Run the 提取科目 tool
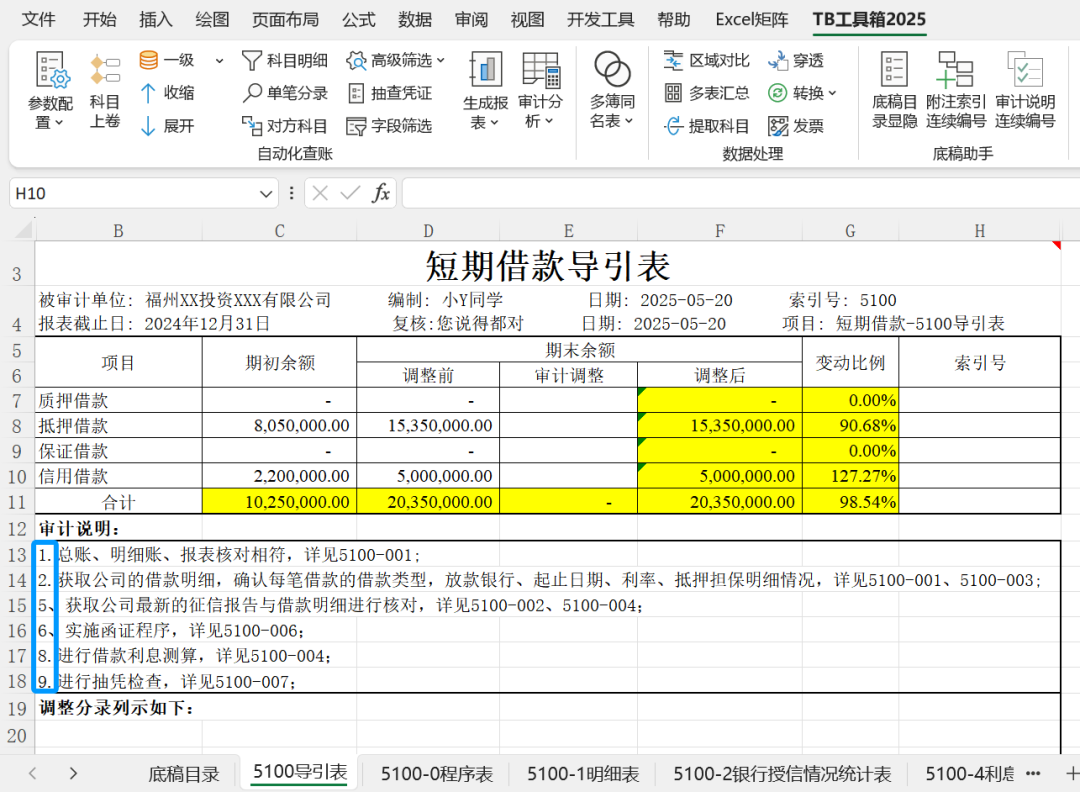 (x=707, y=126)
